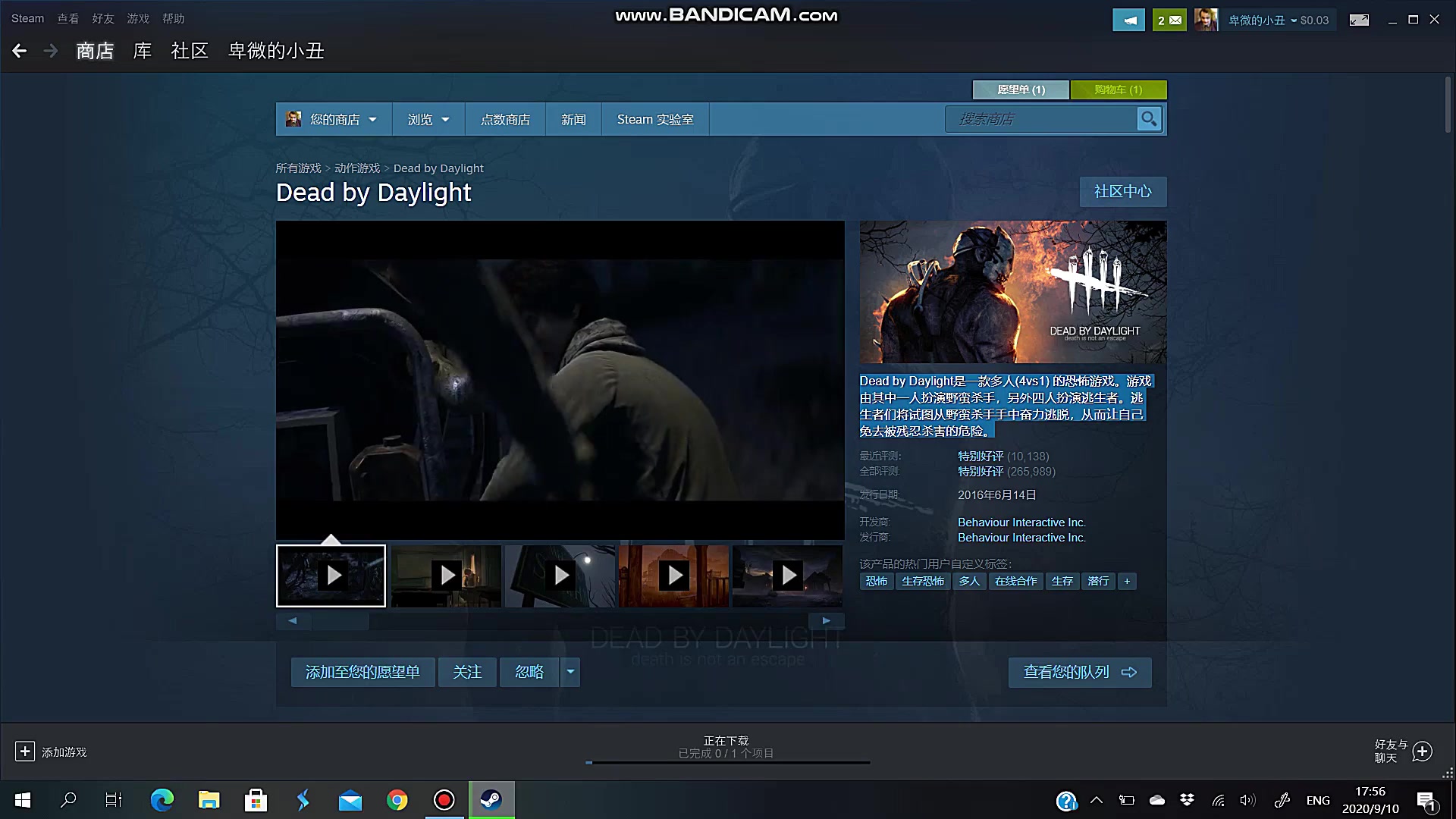Open the Steam menu
The image size is (1456, 819).
[27, 18]
